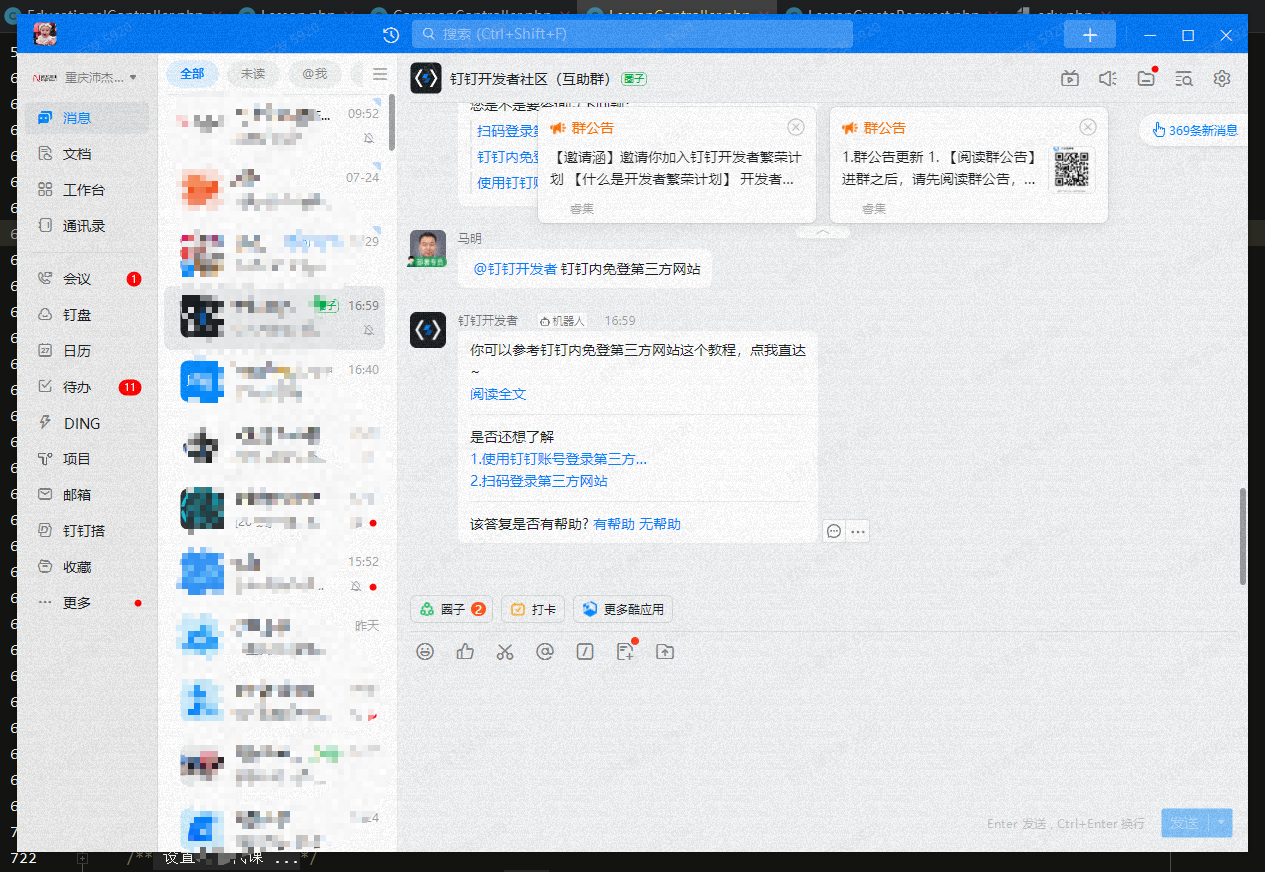
Task: Open group settings gear icon
Action: pyautogui.click(x=1222, y=78)
